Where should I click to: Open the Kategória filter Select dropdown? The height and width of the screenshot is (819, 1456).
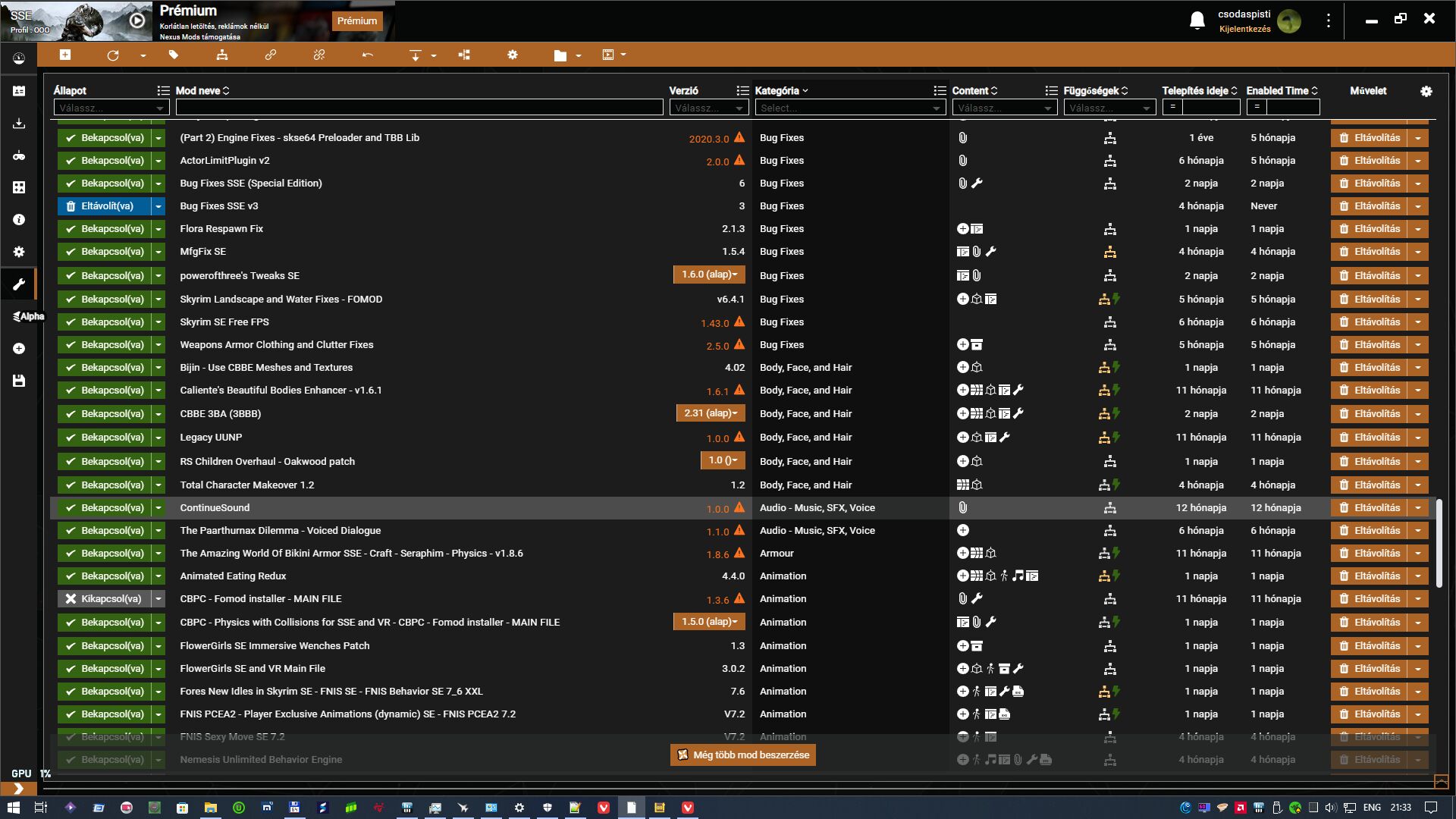850,108
